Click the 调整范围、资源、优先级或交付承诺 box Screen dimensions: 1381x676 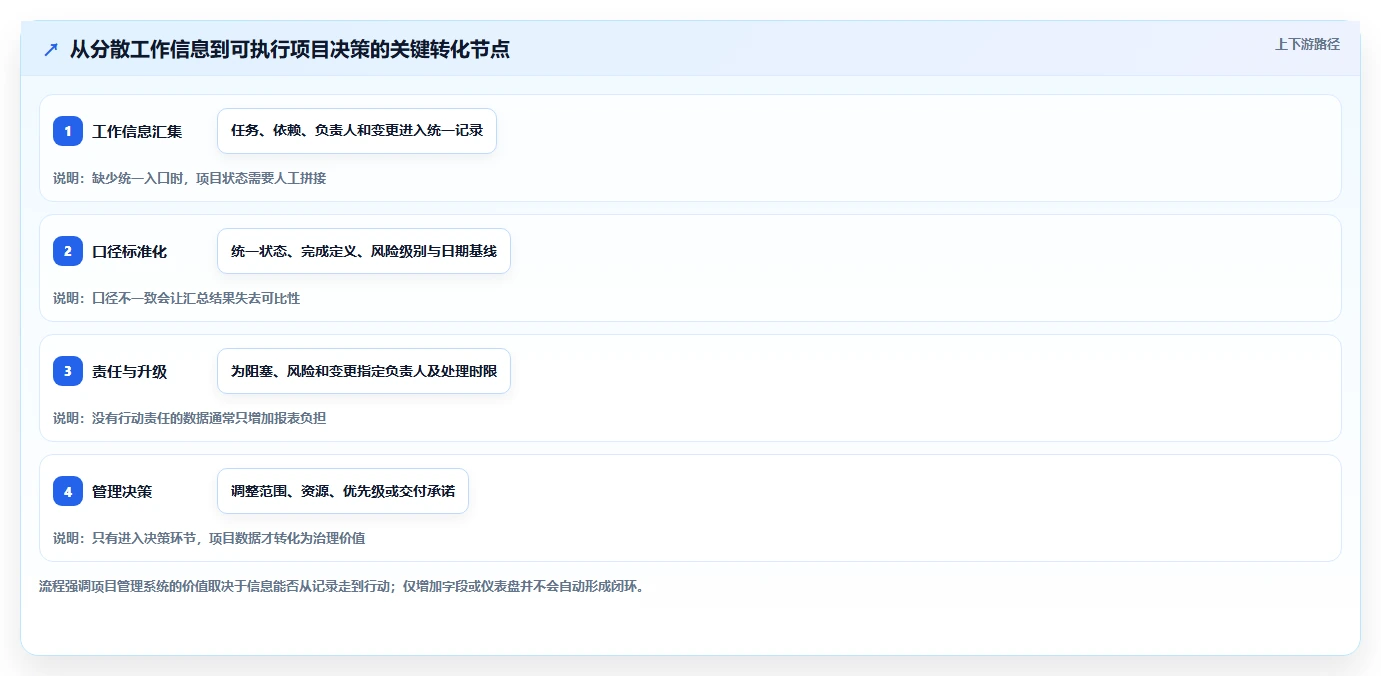pos(343,491)
